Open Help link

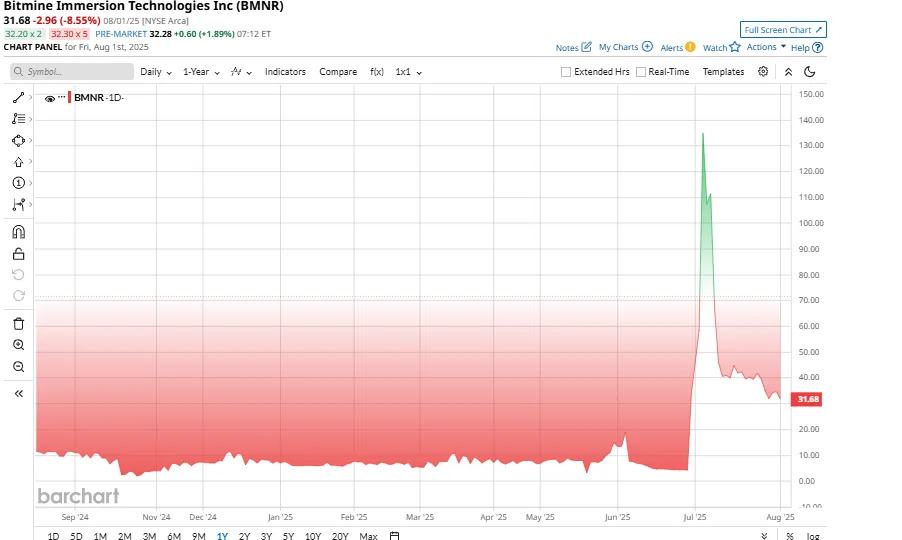click(x=807, y=47)
